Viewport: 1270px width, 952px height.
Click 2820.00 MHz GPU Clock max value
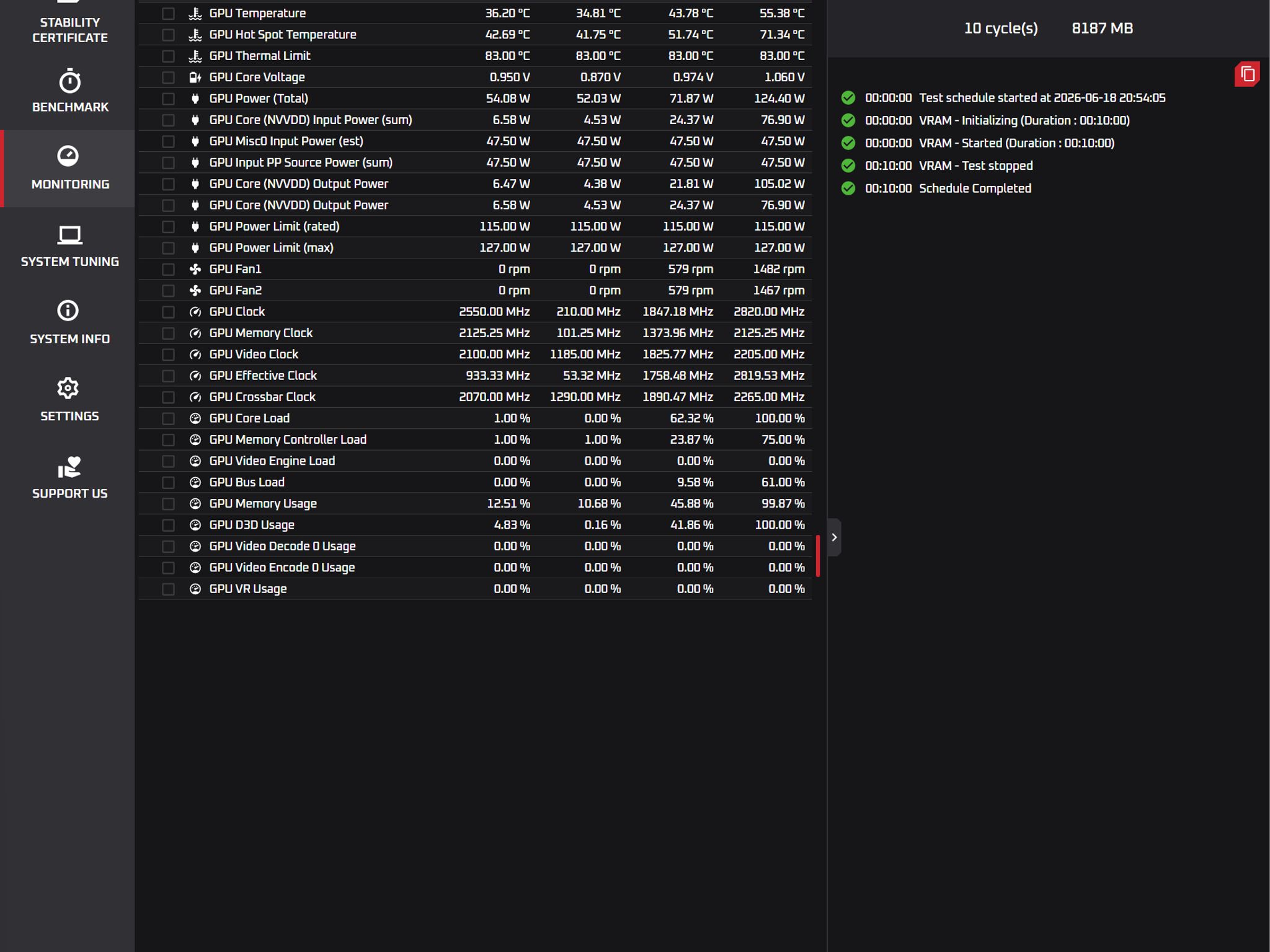click(769, 312)
